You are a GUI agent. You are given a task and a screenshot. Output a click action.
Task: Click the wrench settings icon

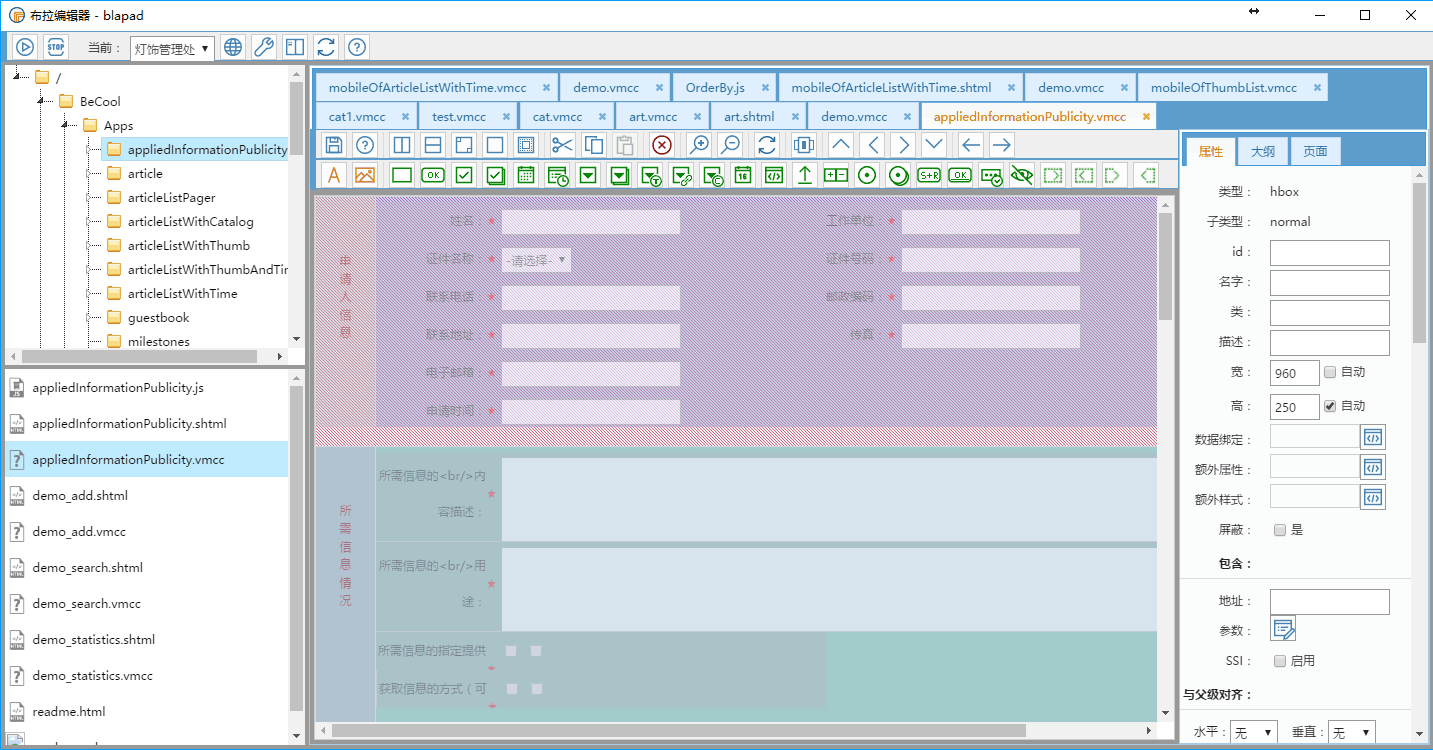coord(263,47)
